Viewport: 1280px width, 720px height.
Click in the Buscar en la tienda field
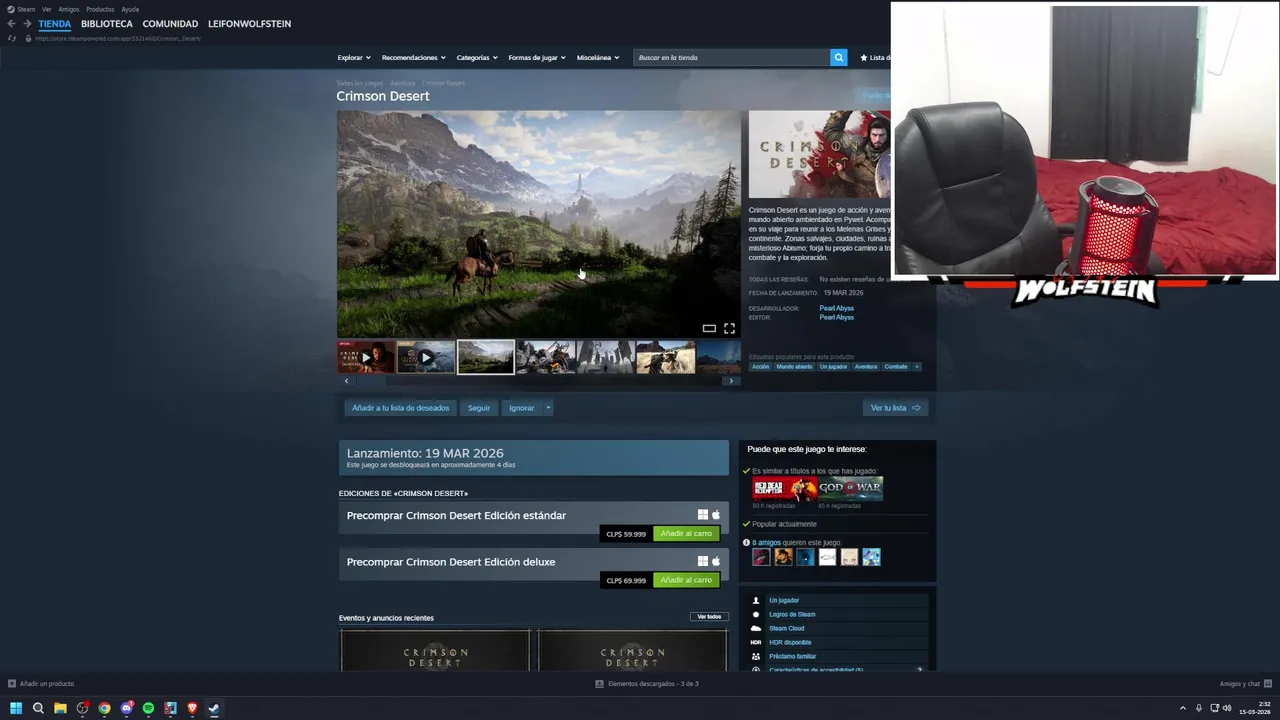[x=731, y=57]
